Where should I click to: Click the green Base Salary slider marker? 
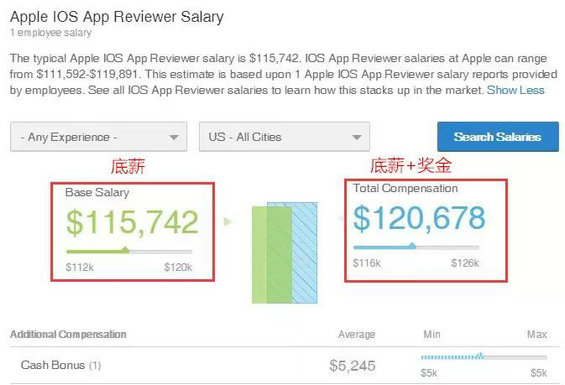point(125,250)
